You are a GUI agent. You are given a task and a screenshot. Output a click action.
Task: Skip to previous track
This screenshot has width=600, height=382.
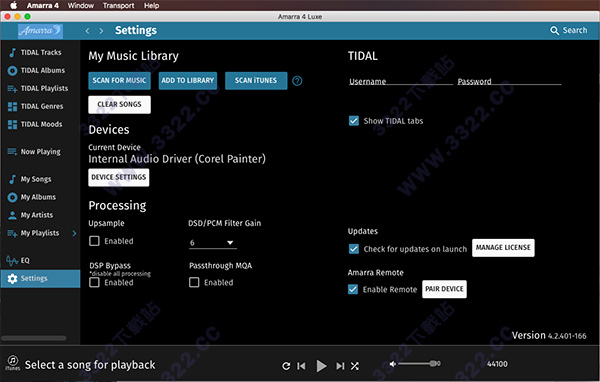point(302,366)
